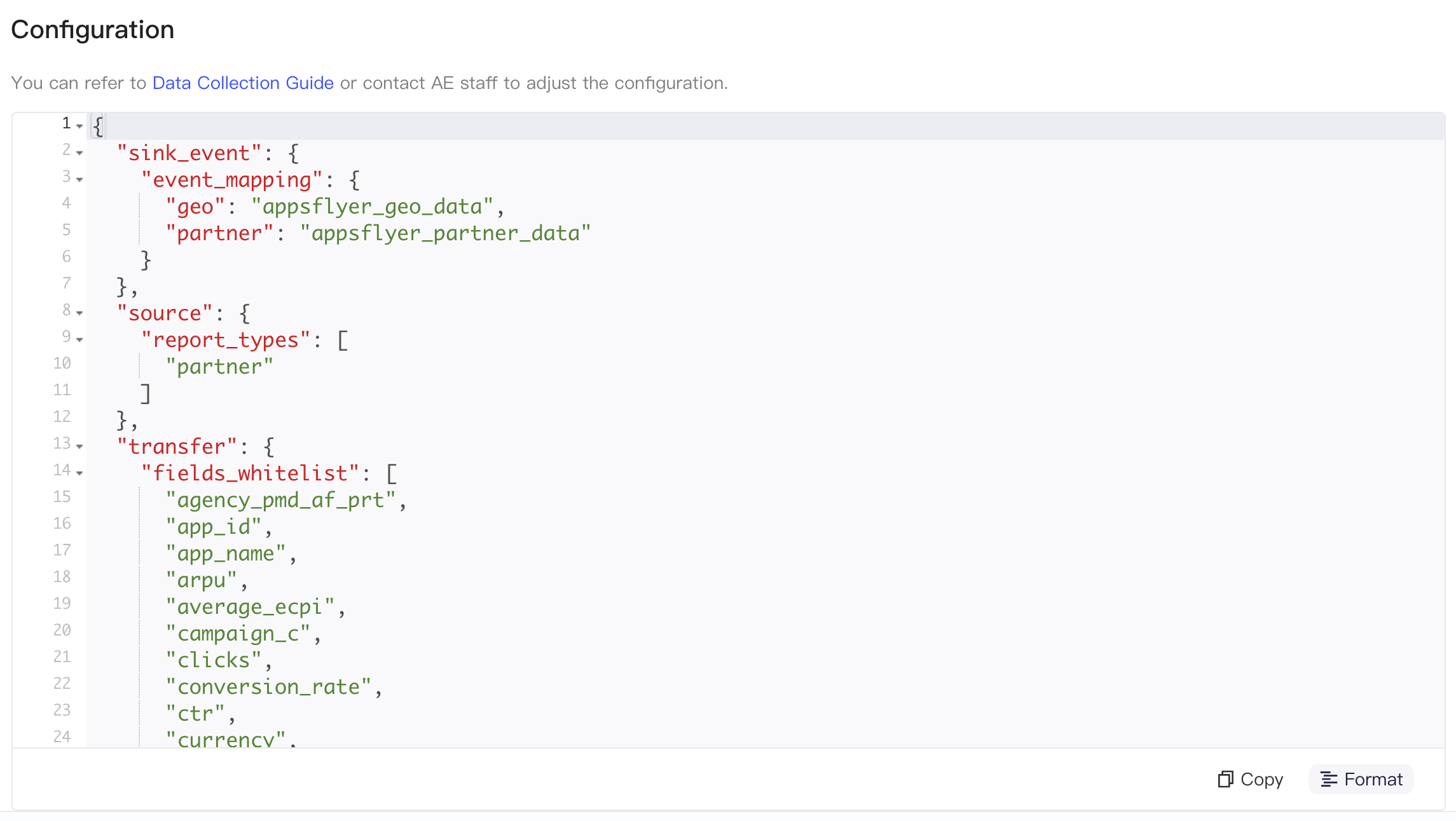The image size is (1456, 821).
Task: Collapse the fields_whitelist fold arrow on line 14
Action: 79,473
